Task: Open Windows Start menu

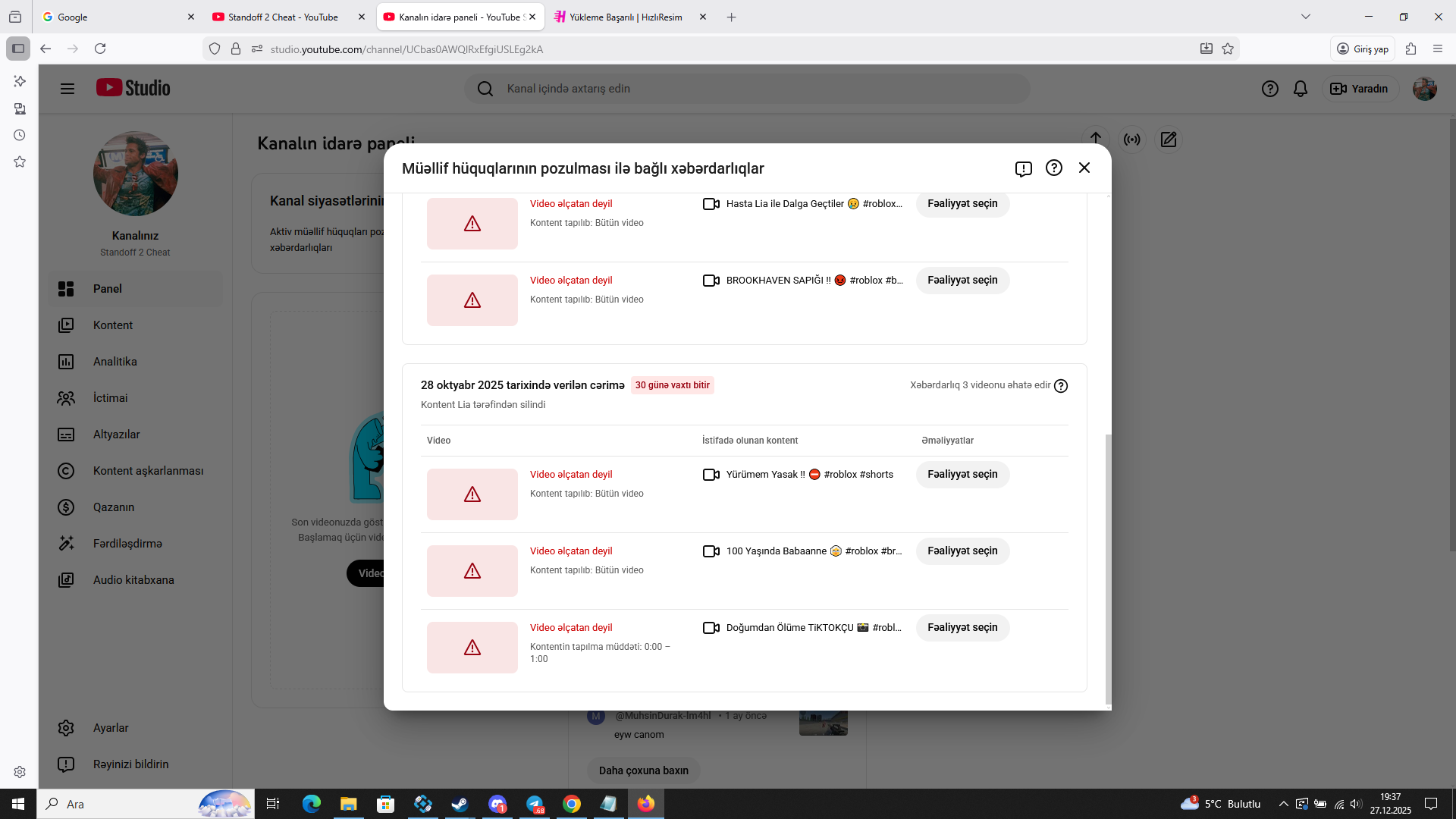Action: [x=18, y=804]
